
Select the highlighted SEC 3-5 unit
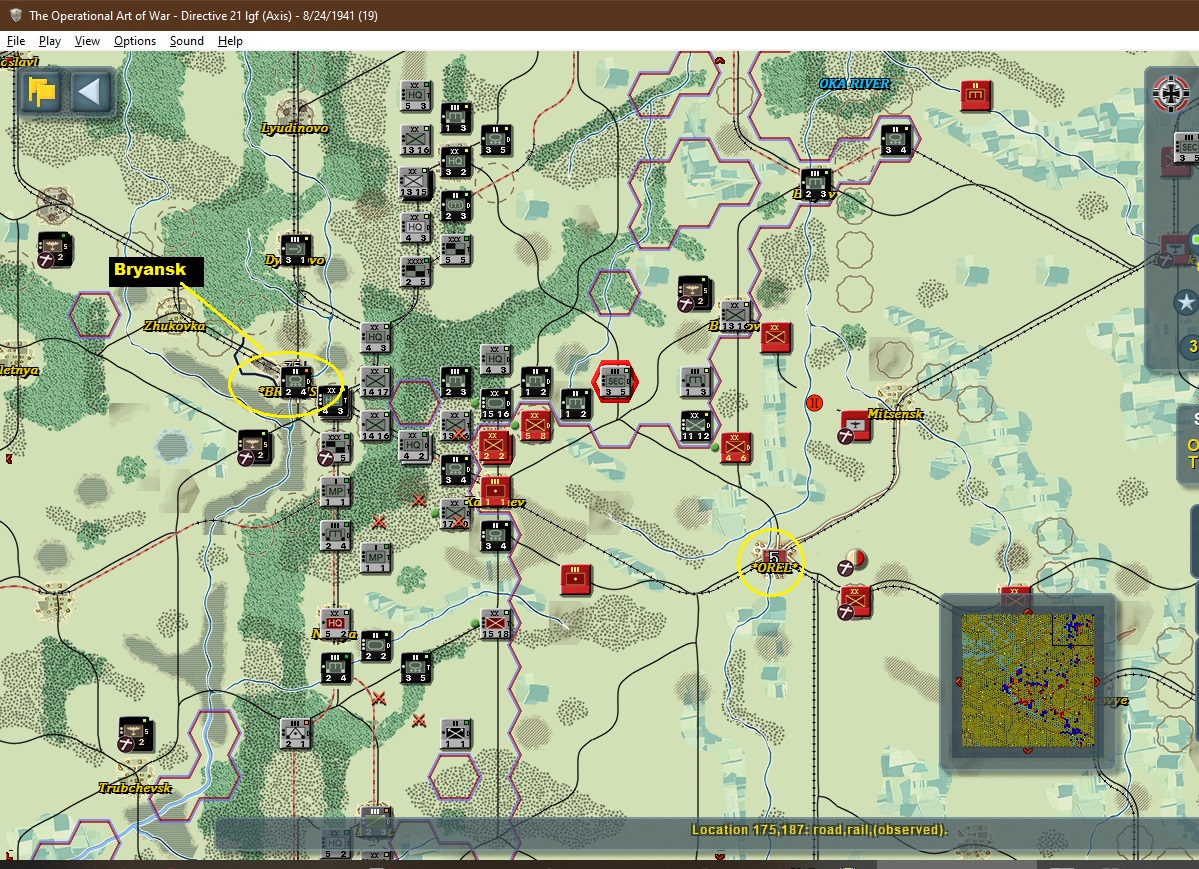tap(615, 382)
